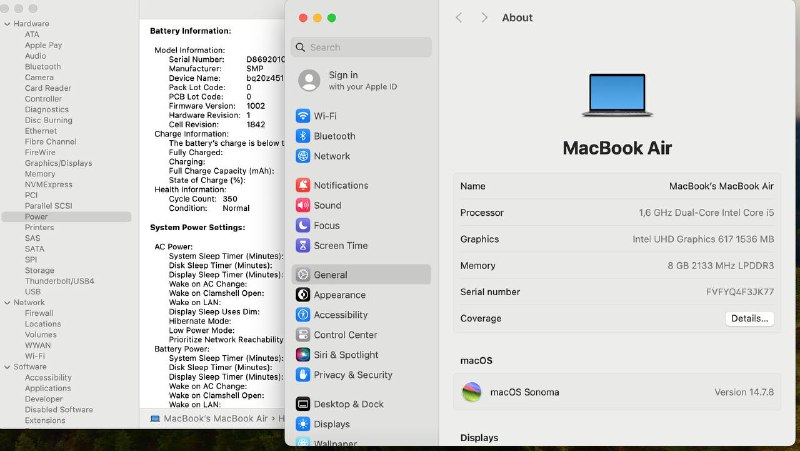The width and height of the screenshot is (800, 451).
Task: Collapse the Hardware tree section
Action: coord(7,23)
